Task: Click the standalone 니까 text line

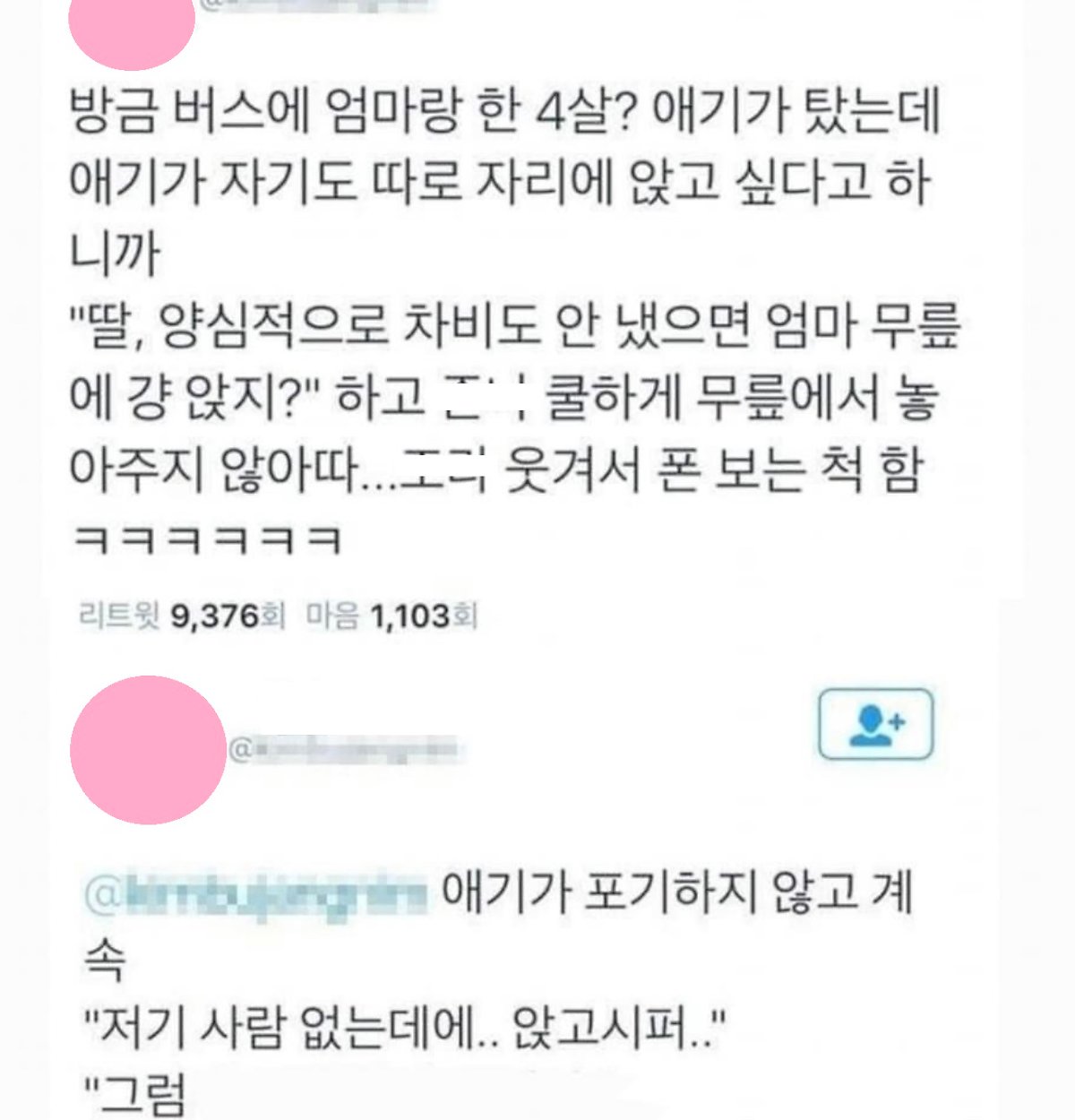Action: coord(114,254)
